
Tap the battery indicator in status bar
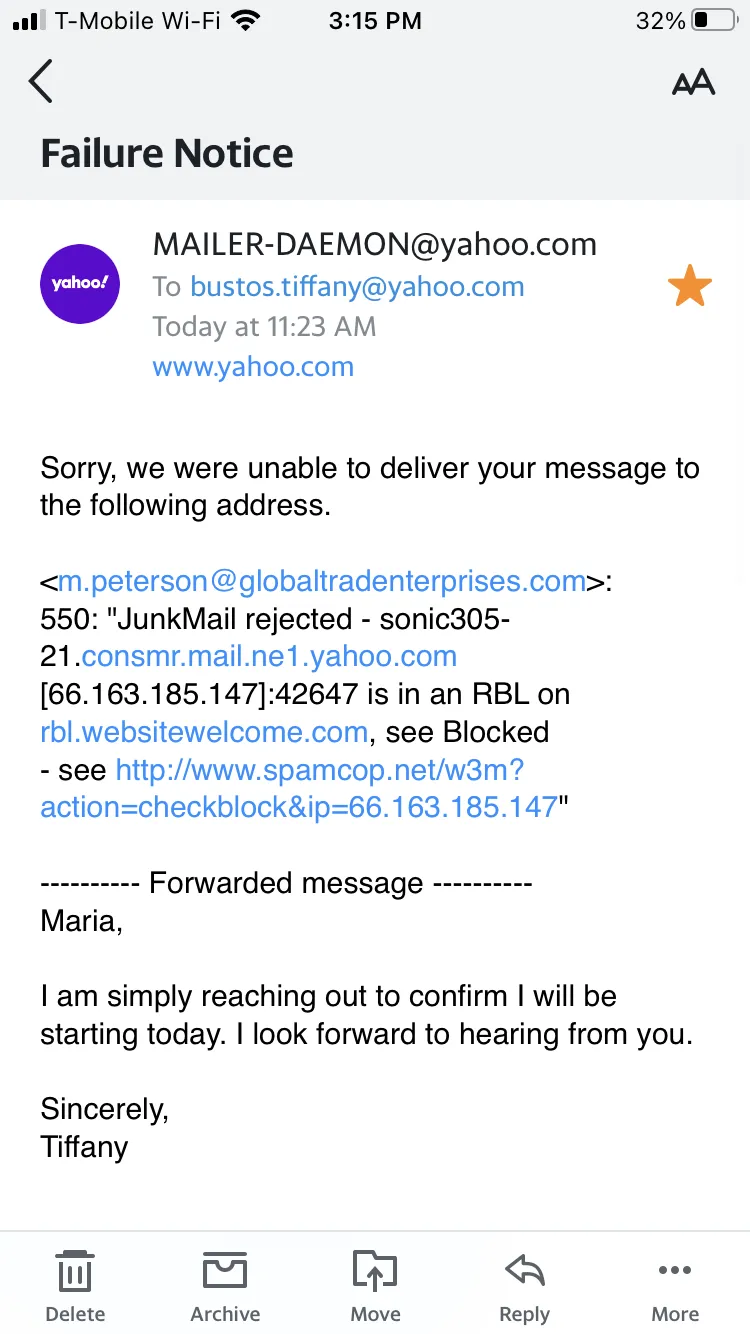(714, 20)
